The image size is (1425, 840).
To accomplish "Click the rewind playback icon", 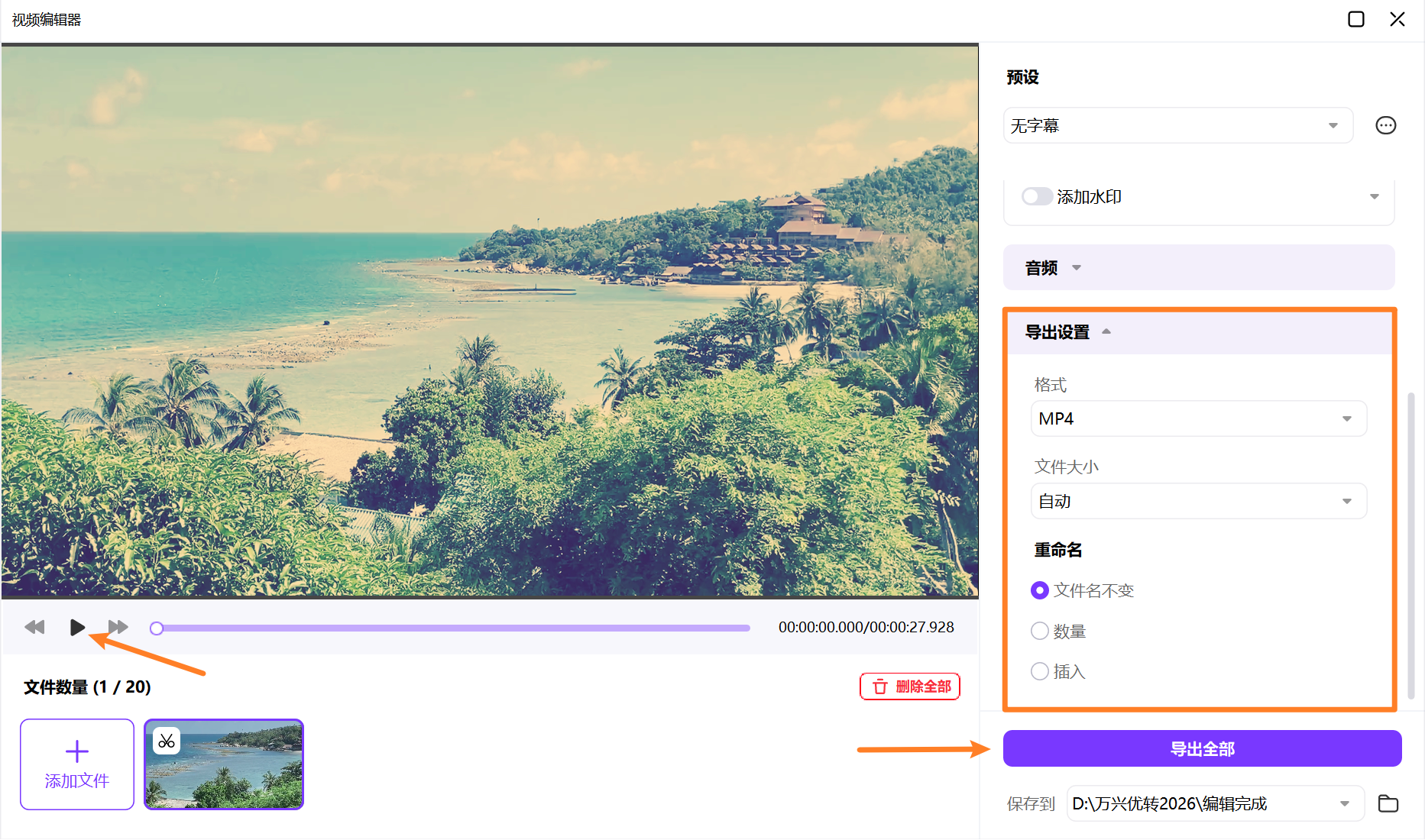I will (34, 627).
